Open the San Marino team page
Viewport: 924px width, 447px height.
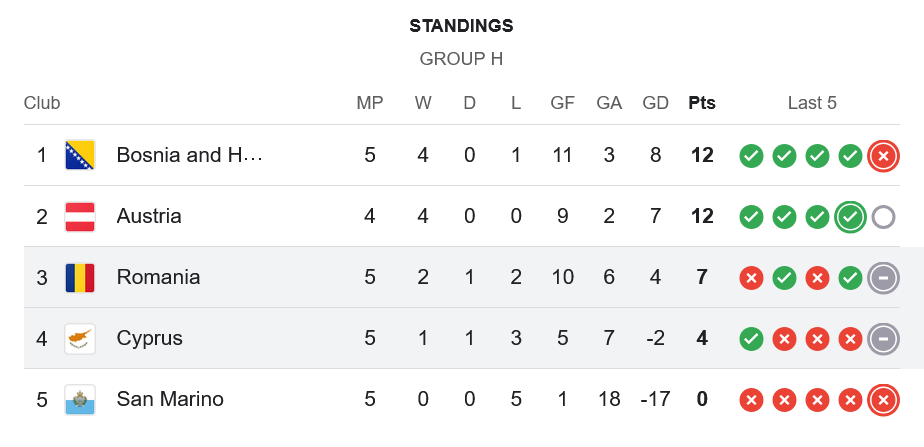(x=170, y=399)
